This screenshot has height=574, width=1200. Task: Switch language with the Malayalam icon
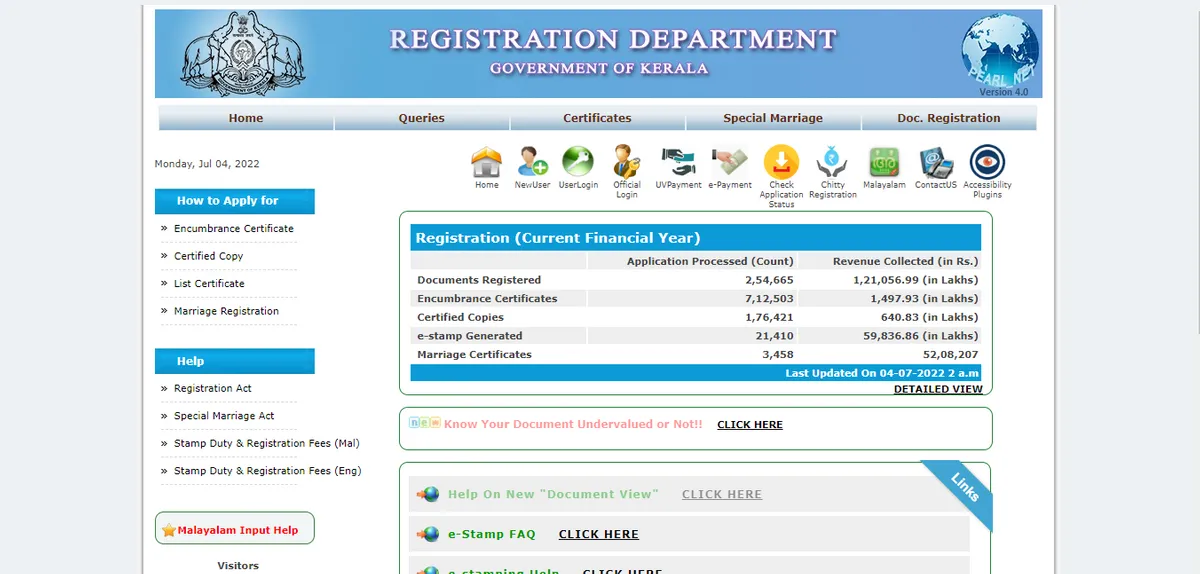coord(884,162)
